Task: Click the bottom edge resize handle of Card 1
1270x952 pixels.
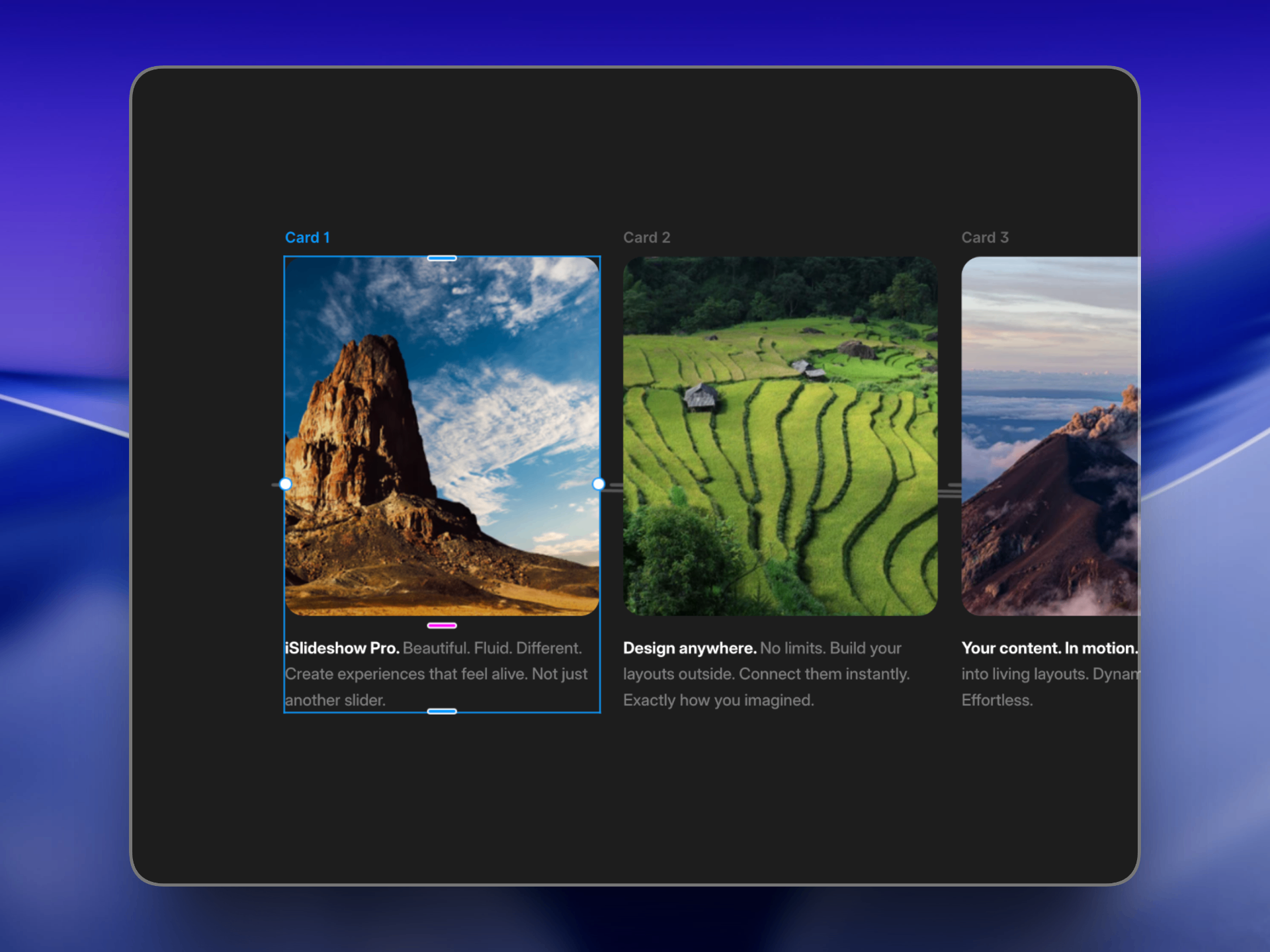Action: point(442,711)
